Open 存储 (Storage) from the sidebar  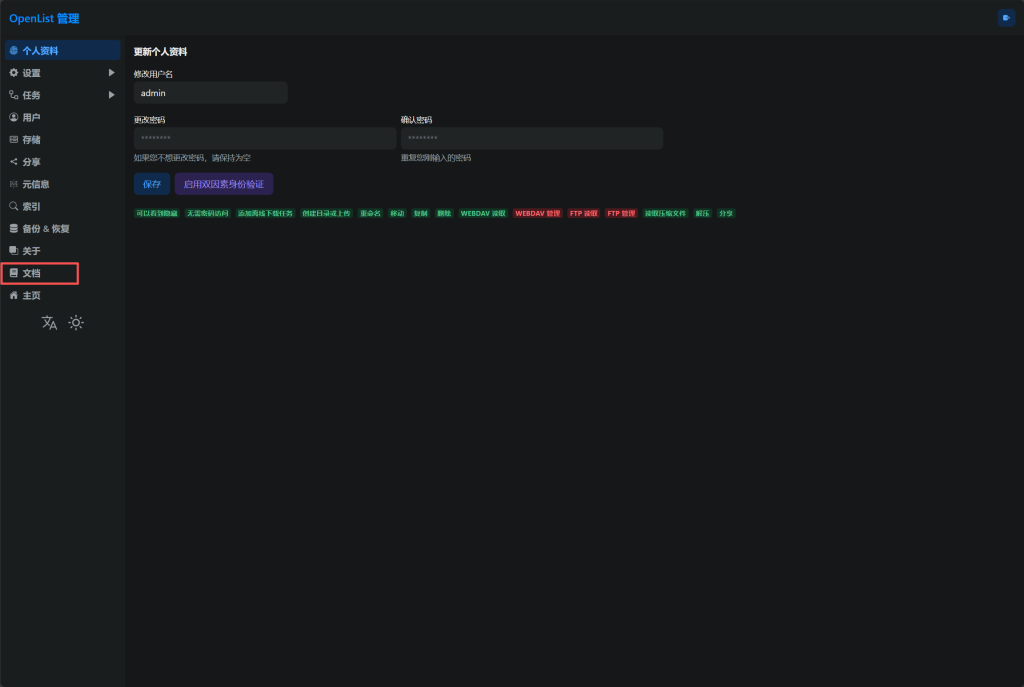(x=32, y=140)
